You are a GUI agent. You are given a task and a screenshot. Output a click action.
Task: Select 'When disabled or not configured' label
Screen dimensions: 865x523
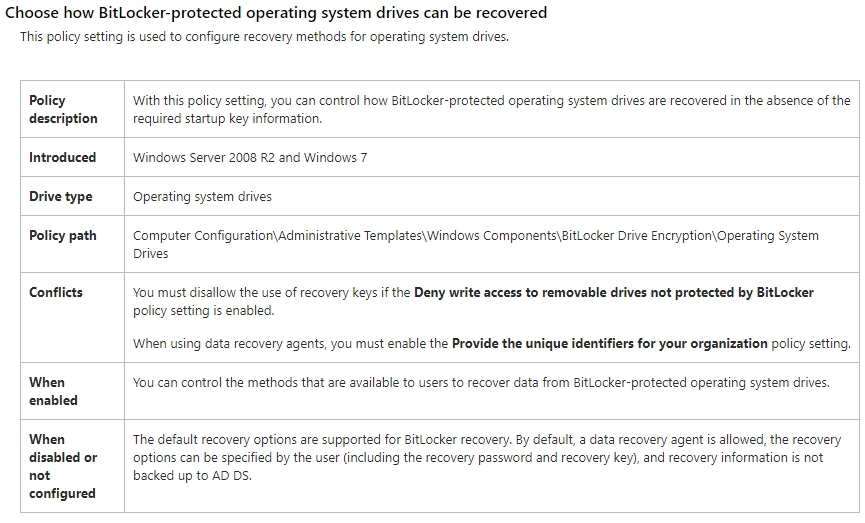[63, 466]
